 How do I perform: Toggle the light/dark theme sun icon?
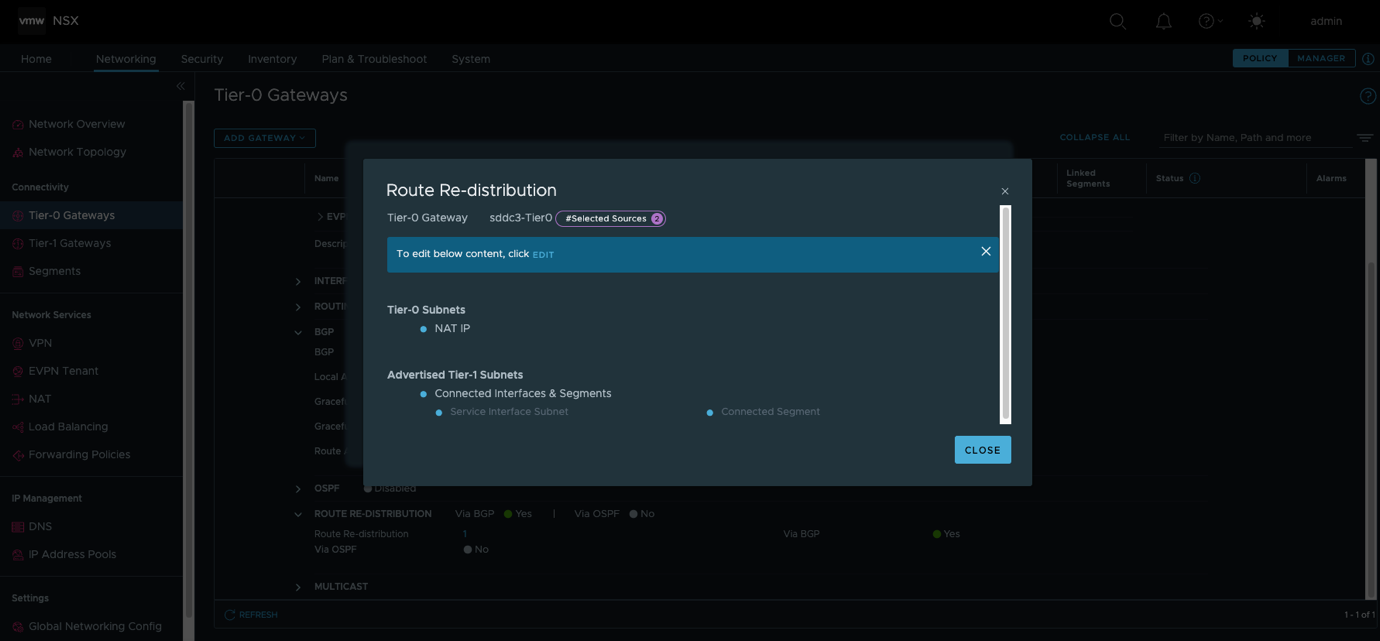pos(1257,21)
